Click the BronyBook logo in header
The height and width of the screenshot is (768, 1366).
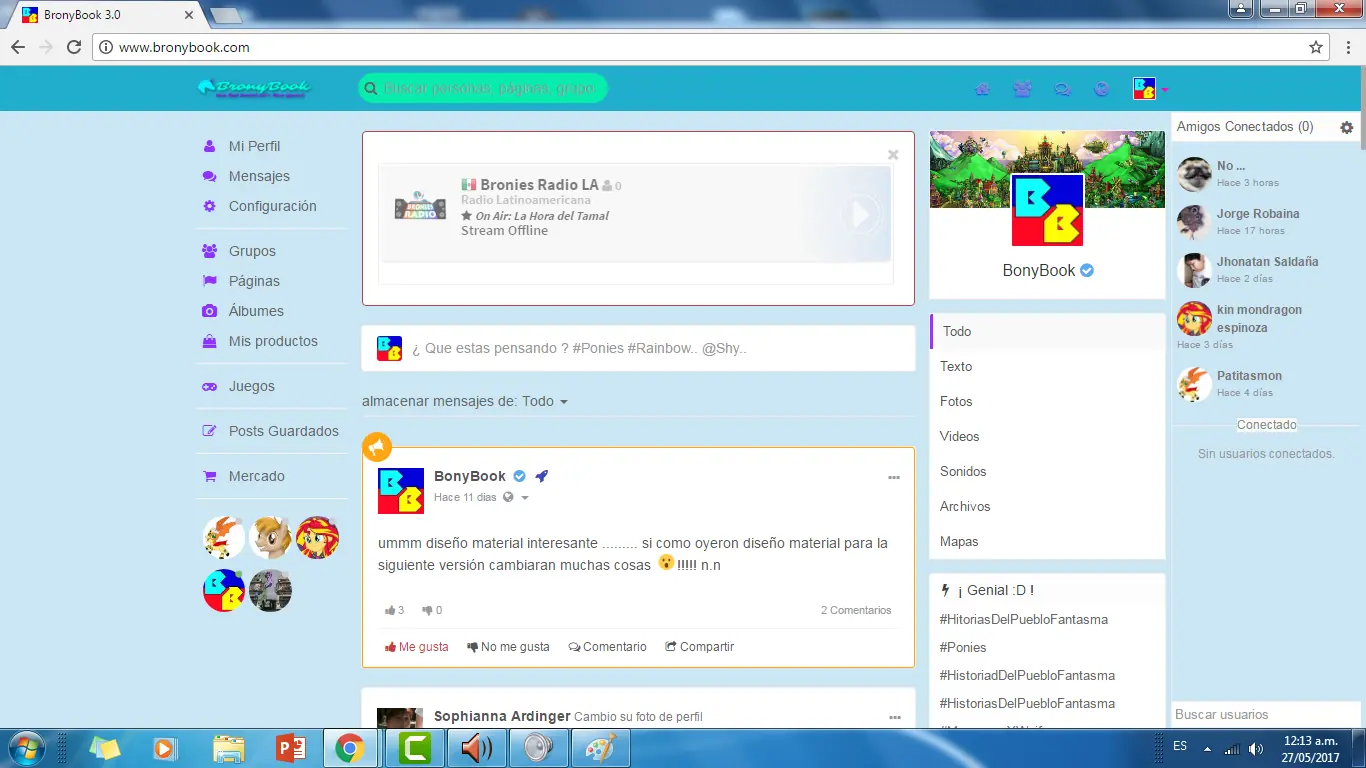coord(254,88)
